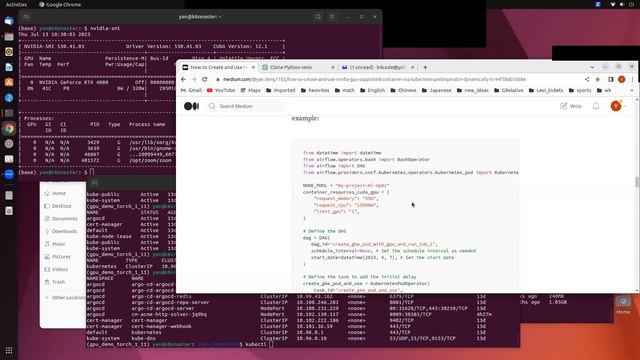The image size is (640, 360).
Task: Go to the Medium home logo
Action: pyautogui.click(x=191, y=106)
